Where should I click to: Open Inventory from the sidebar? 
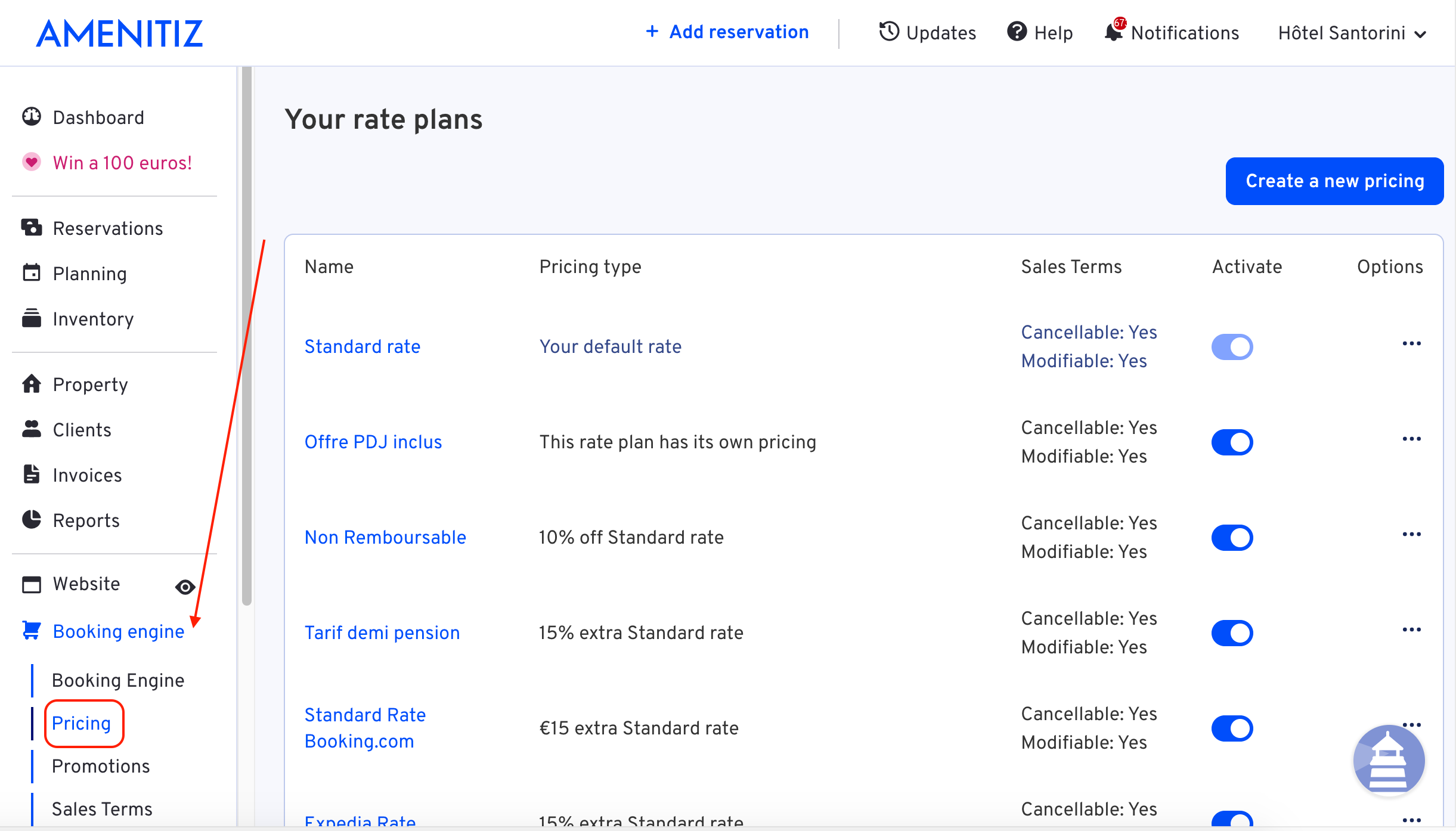(93, 319)
